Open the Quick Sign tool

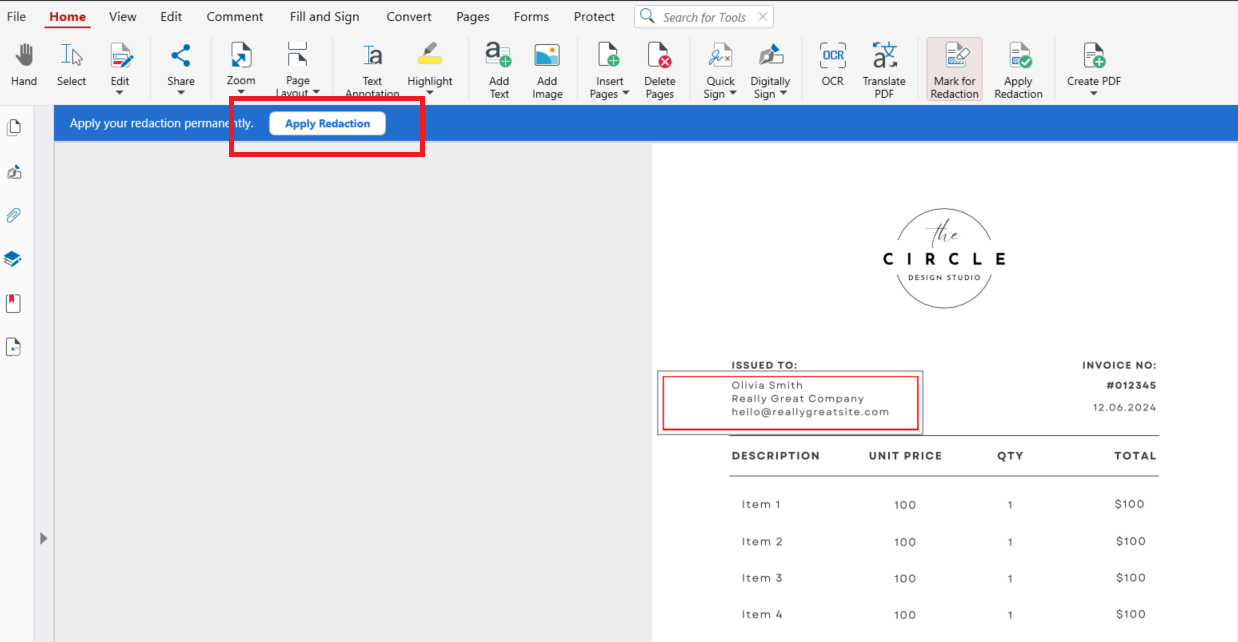(720, 70)
